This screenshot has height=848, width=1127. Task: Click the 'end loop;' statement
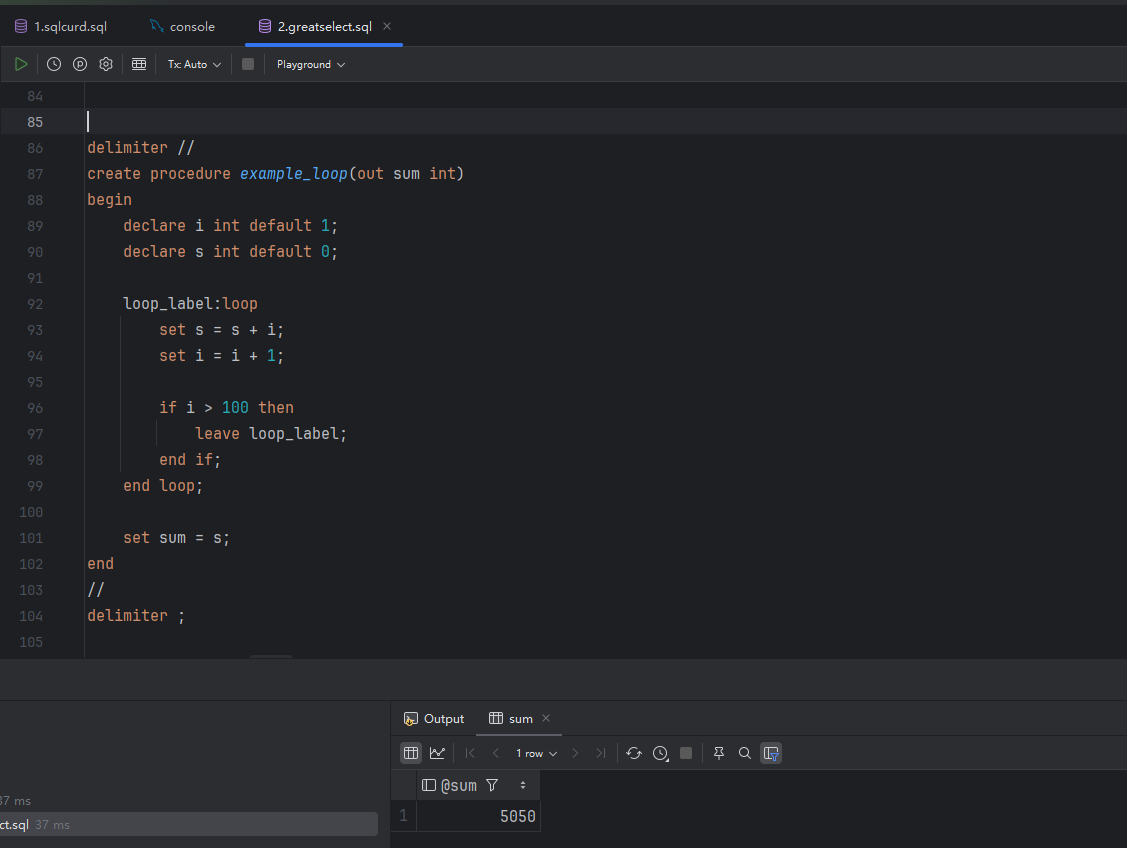click(x=163, y=487)
